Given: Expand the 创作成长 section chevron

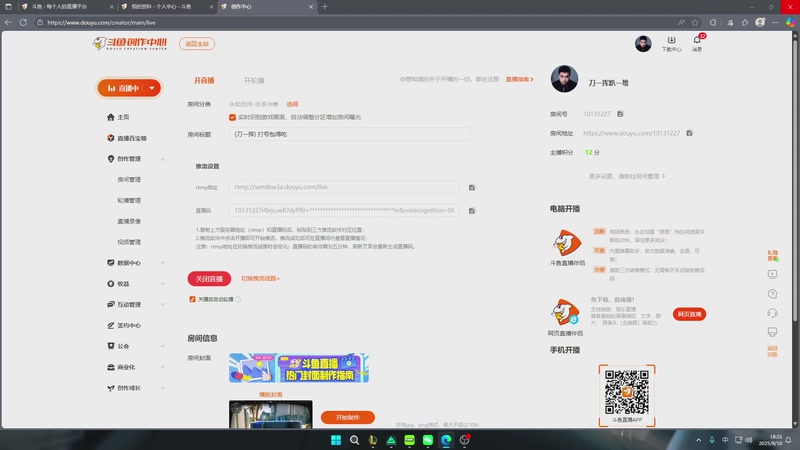Looking at the screenshot, I should coord(162,388).
